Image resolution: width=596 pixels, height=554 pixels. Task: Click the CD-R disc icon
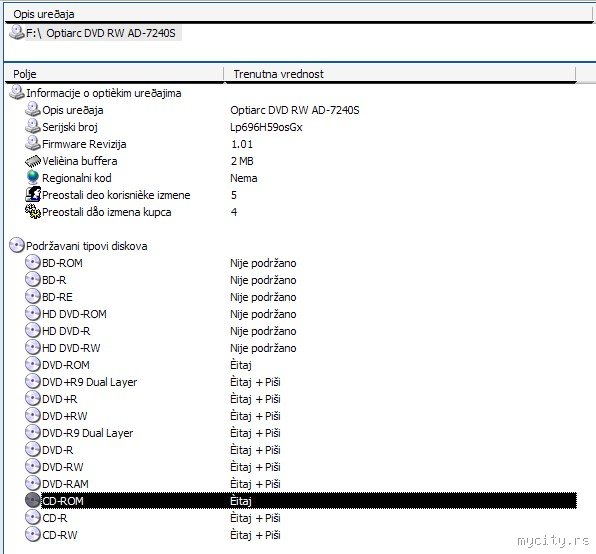pyautogui.click(x=33, y=517)
